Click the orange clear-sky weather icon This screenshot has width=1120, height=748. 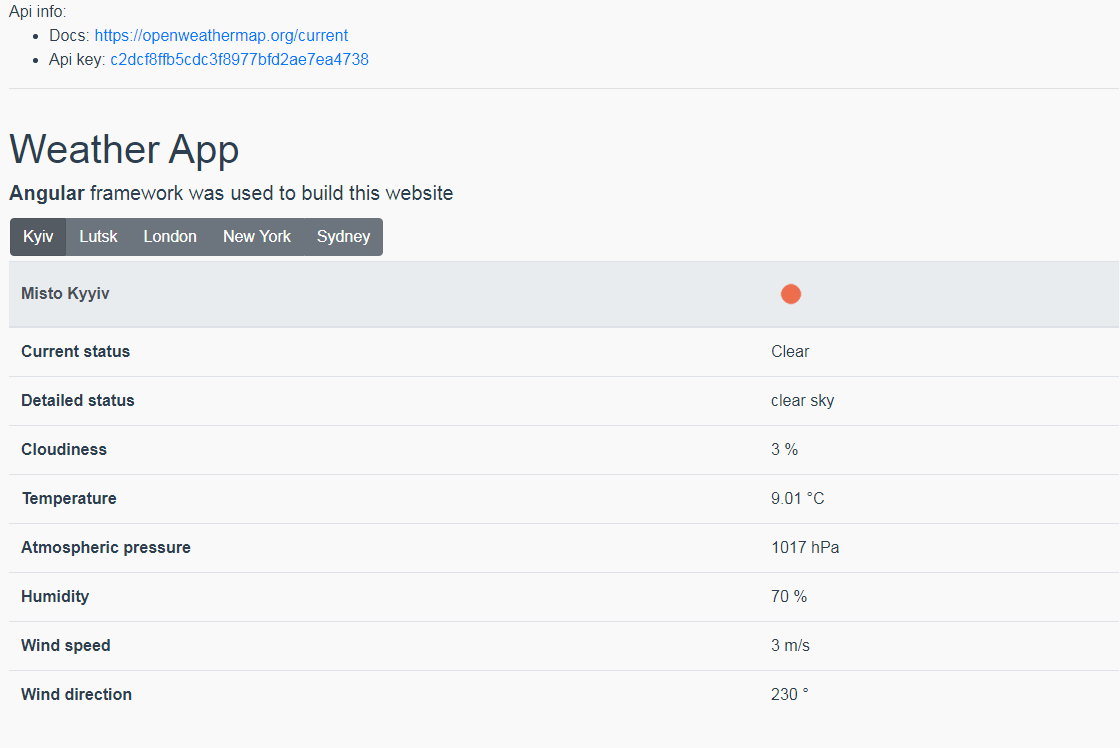(x=791, y=294)
